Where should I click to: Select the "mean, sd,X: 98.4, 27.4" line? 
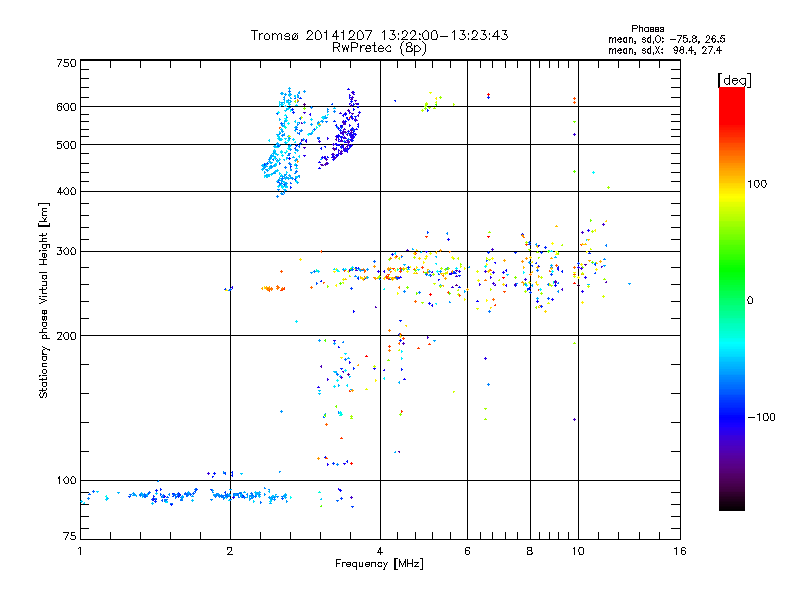point(665,50)
